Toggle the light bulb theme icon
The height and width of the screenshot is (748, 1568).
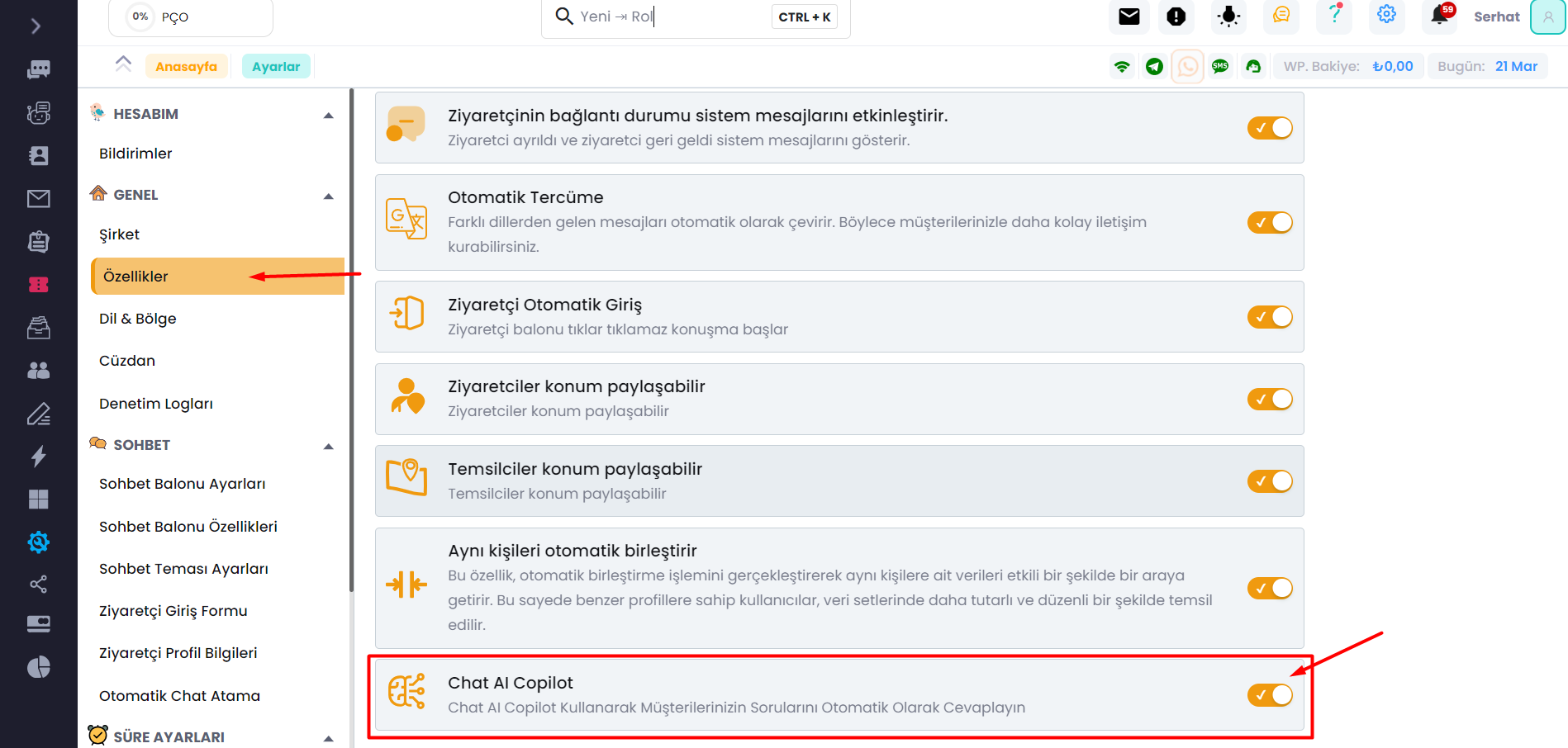(x=1229, y=17)
